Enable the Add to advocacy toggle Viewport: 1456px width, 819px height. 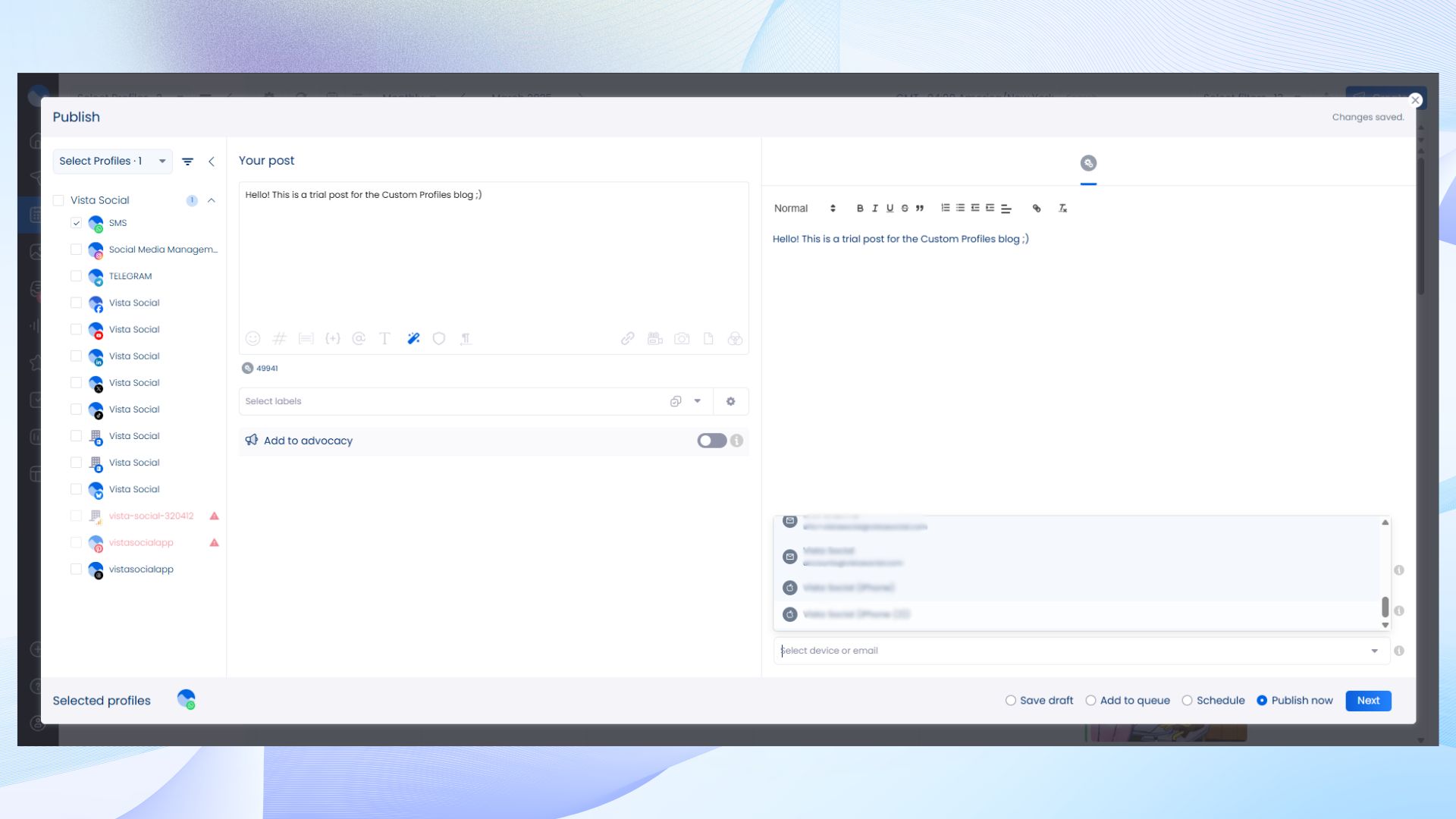point(711,441)
